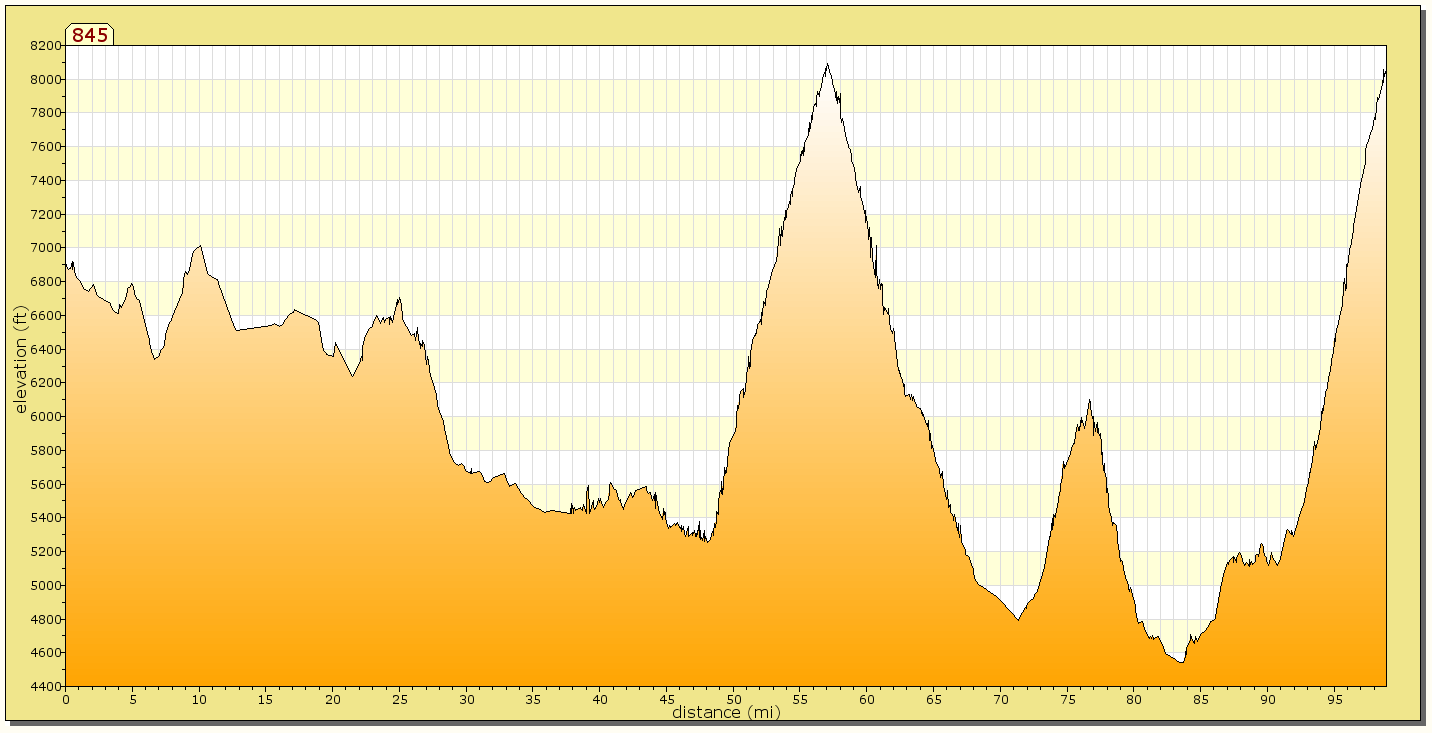
Task: Click the 15 mile distance label
Action: (x=266, y=700)
